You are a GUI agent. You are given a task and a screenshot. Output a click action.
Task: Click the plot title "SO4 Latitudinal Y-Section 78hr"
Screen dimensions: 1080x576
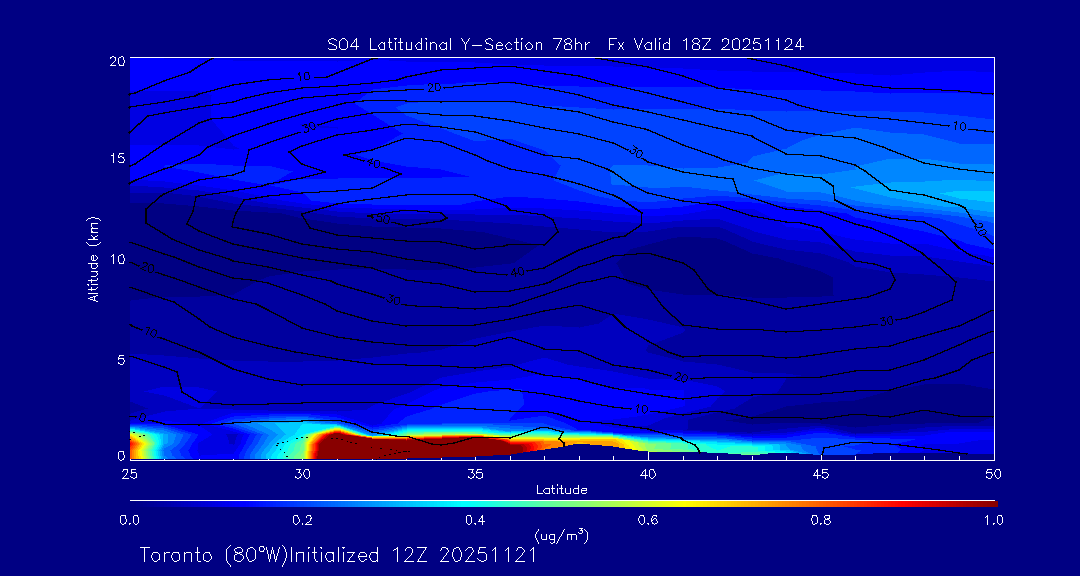click(x=461, y=45)
